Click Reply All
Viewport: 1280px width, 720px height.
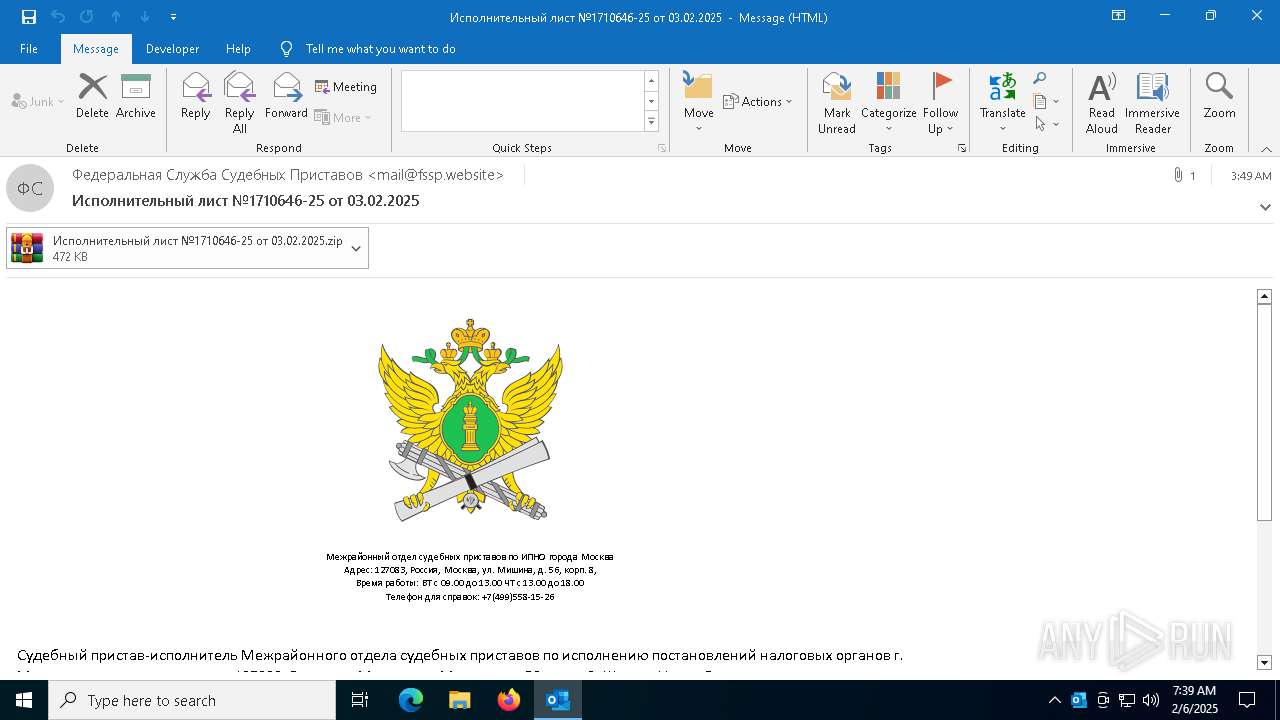[x=240, y=102]
